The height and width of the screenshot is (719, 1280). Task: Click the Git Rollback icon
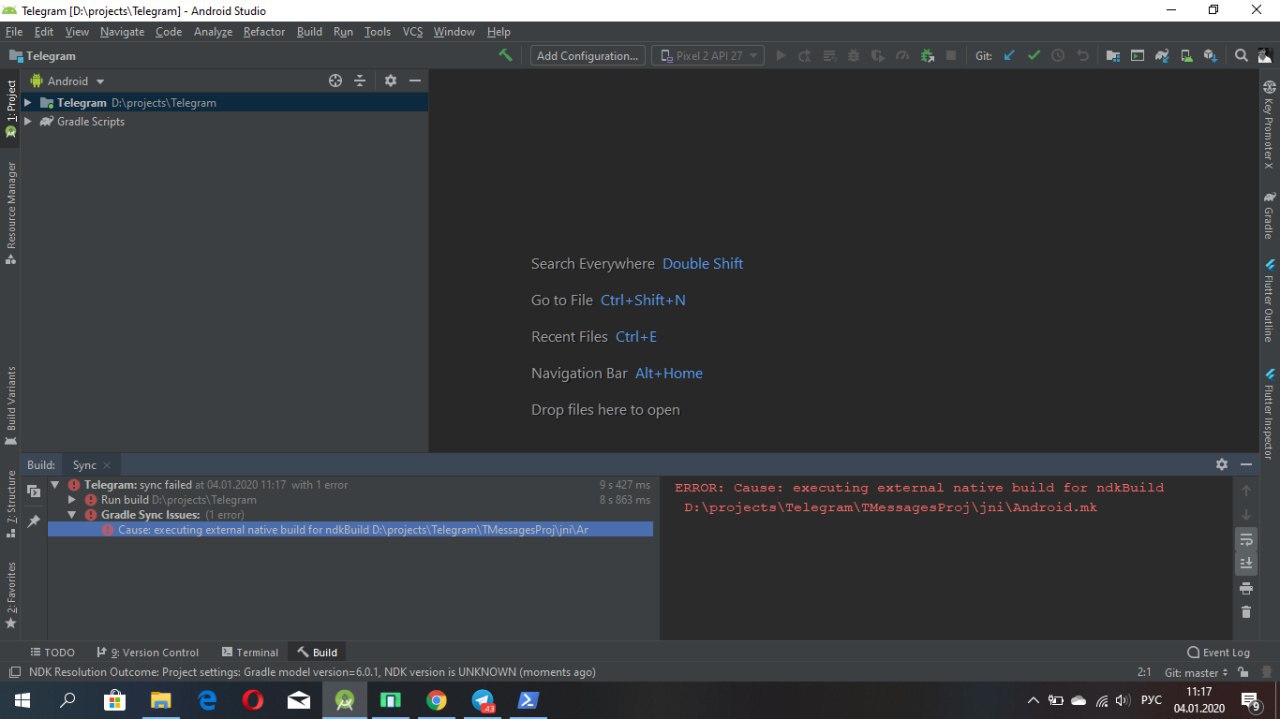1082,56
